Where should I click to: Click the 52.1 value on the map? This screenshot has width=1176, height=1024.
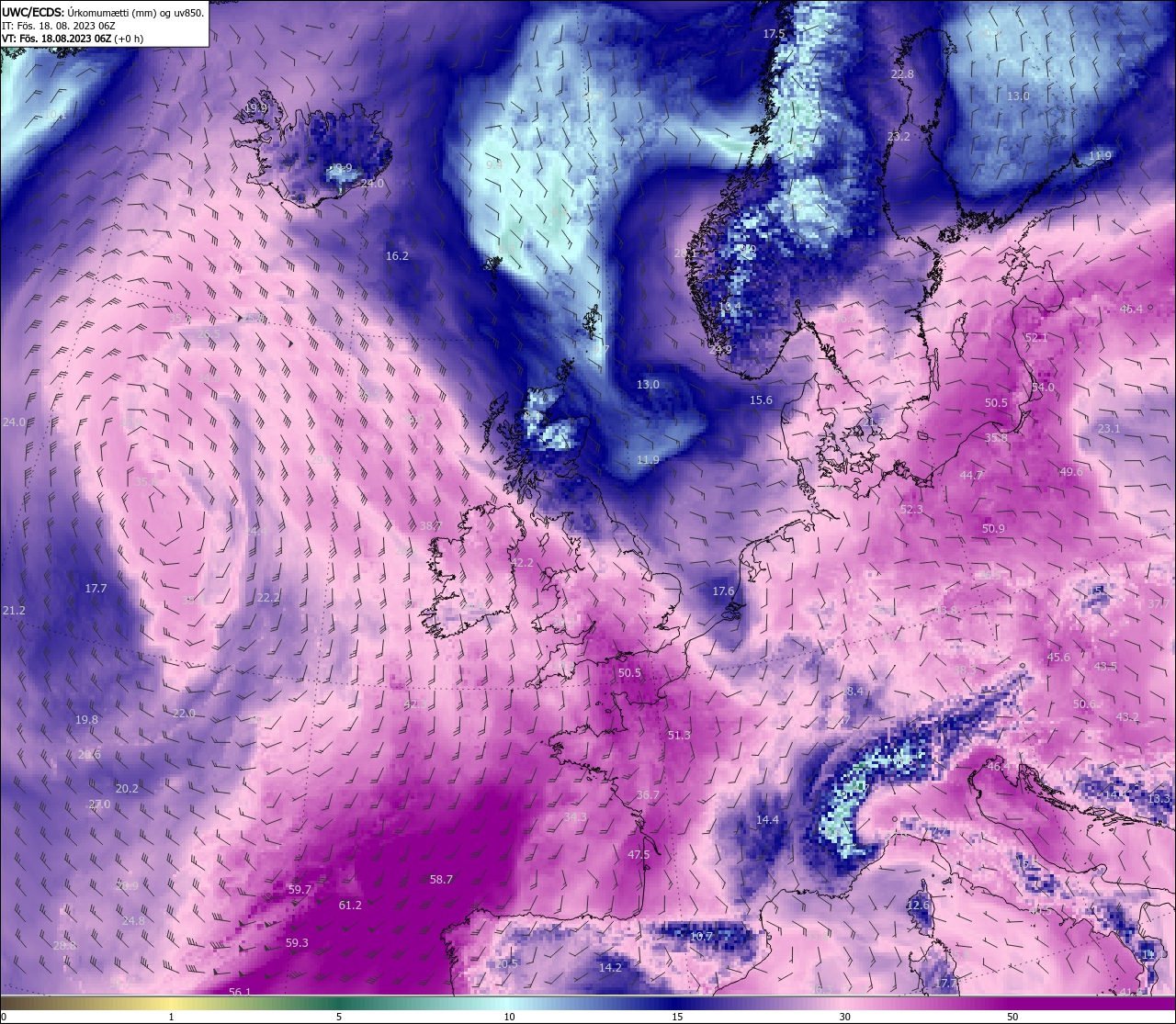click(x=1035, y=338)
